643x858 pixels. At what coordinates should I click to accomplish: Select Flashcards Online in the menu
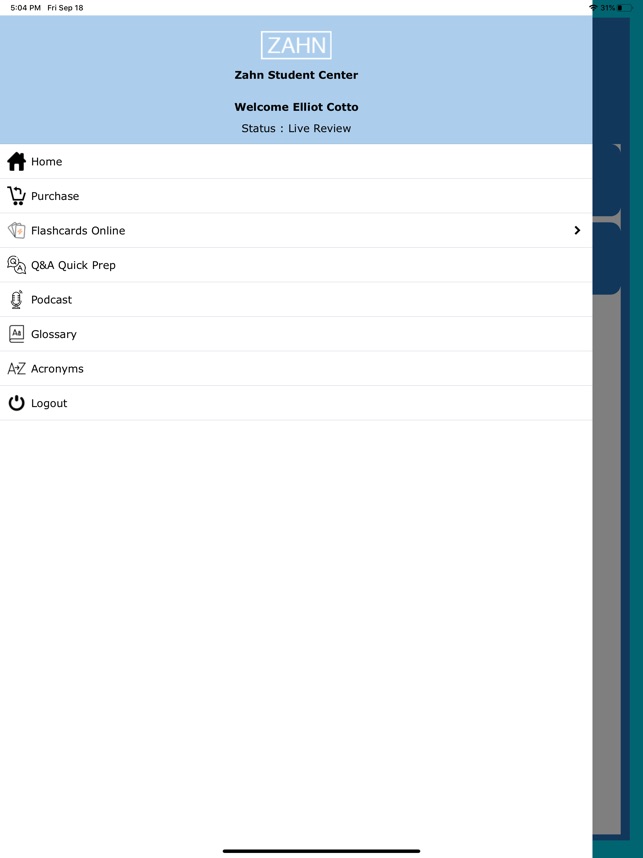point(296,230)
